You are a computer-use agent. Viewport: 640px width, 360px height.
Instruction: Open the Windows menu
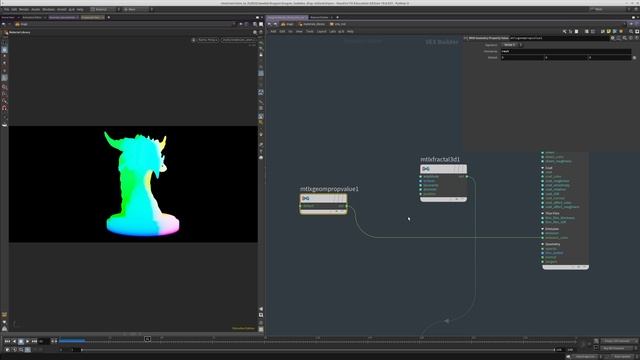(x=48, y=9)
